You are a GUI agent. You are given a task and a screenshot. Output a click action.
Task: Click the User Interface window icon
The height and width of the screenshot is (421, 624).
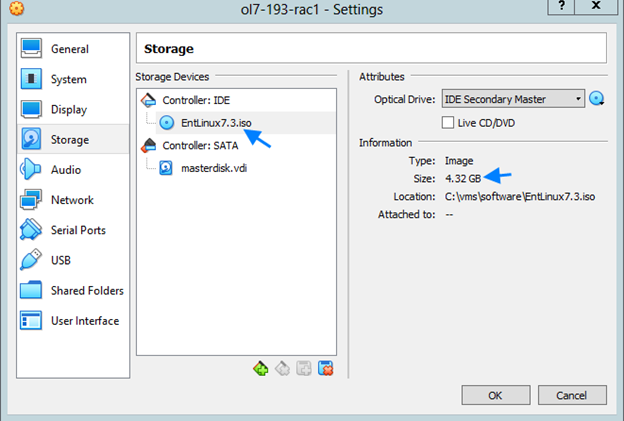click(x=31, y=320)
